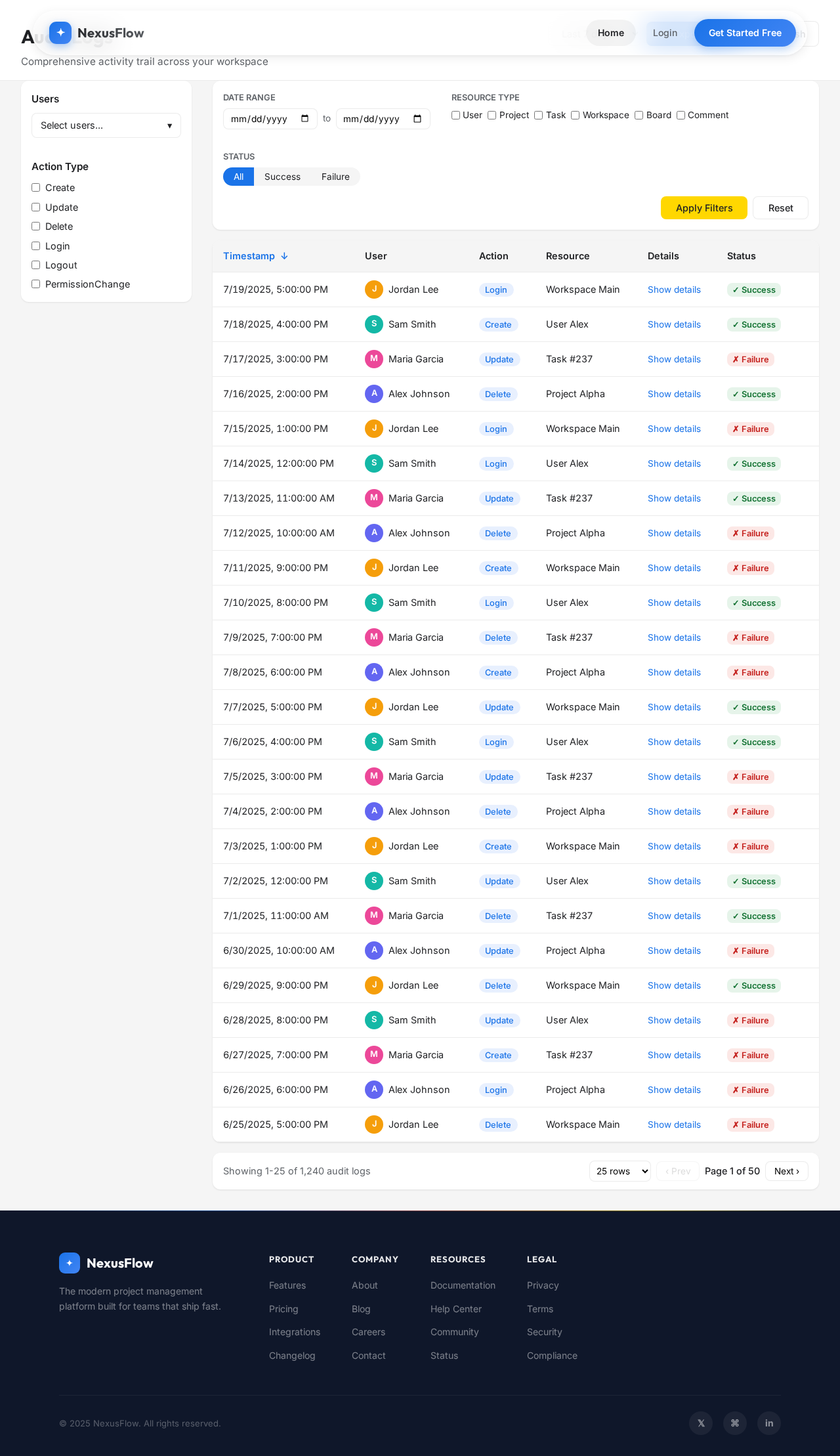The image size is (840, 1456).
Task: Go to Home in the nav bar
Action: tap(611, 33)
